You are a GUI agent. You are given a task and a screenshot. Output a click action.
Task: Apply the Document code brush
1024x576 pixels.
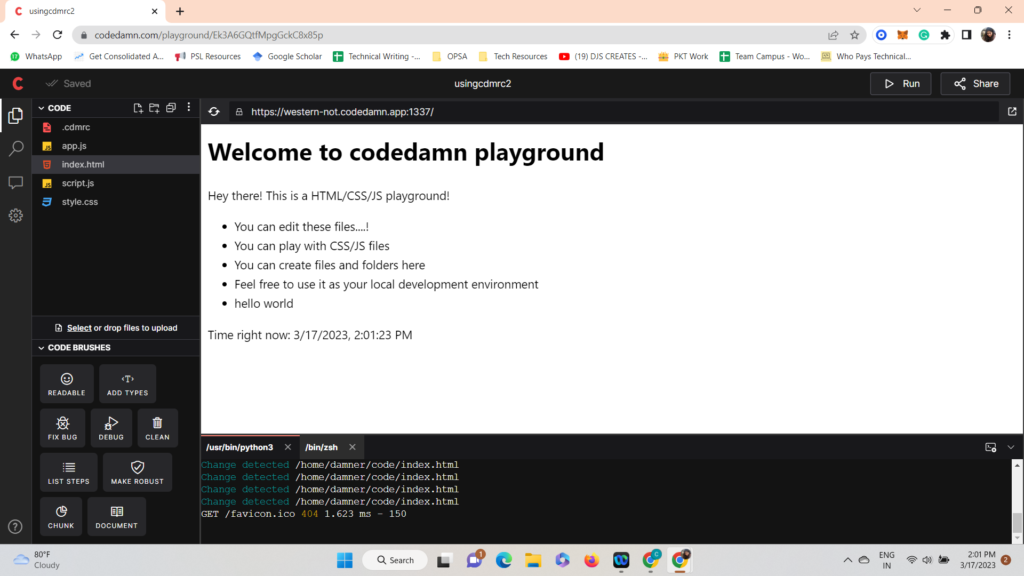pyautogui.click(x=116, y=517)
